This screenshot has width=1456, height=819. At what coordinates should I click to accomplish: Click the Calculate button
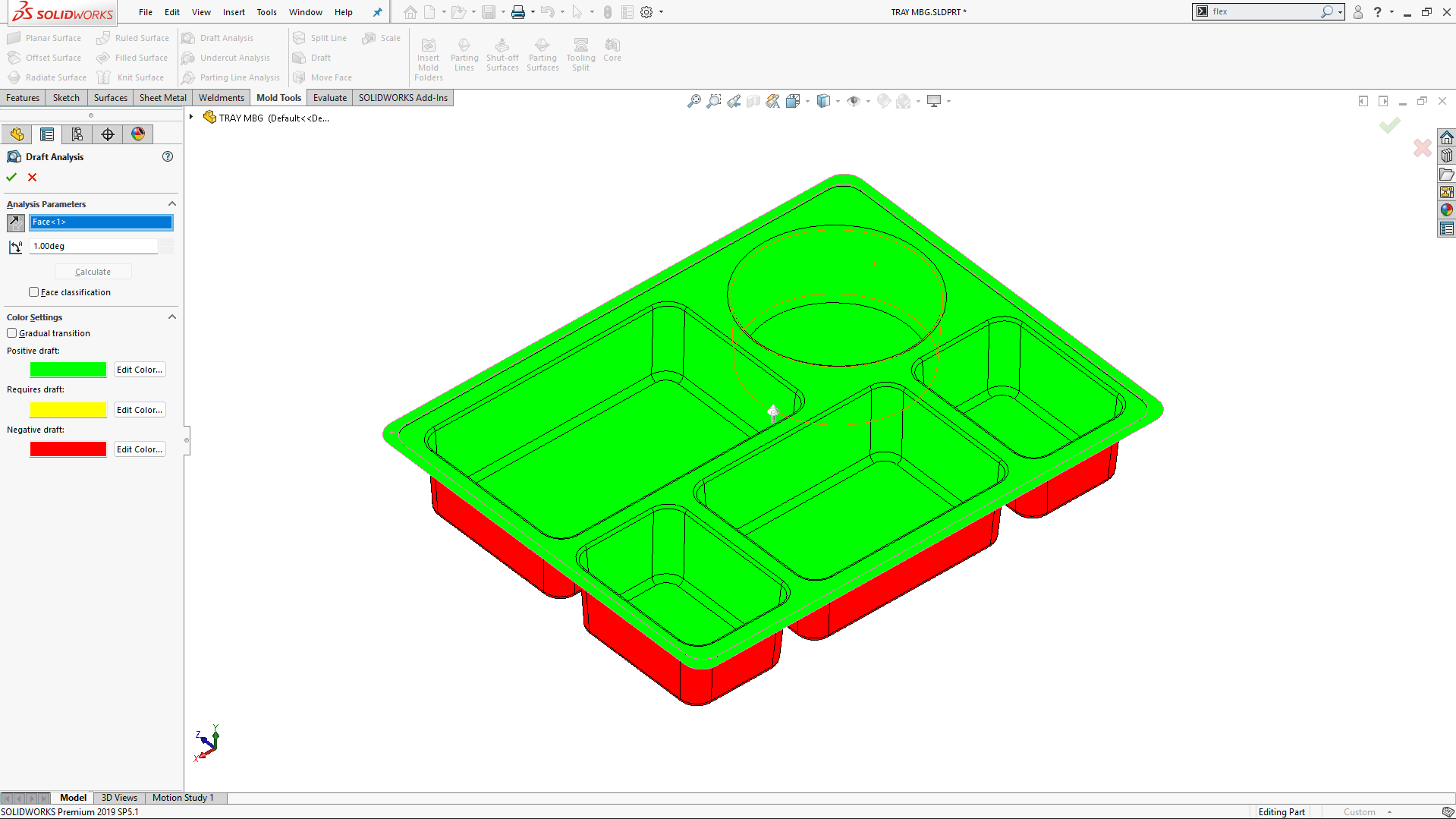93,272
